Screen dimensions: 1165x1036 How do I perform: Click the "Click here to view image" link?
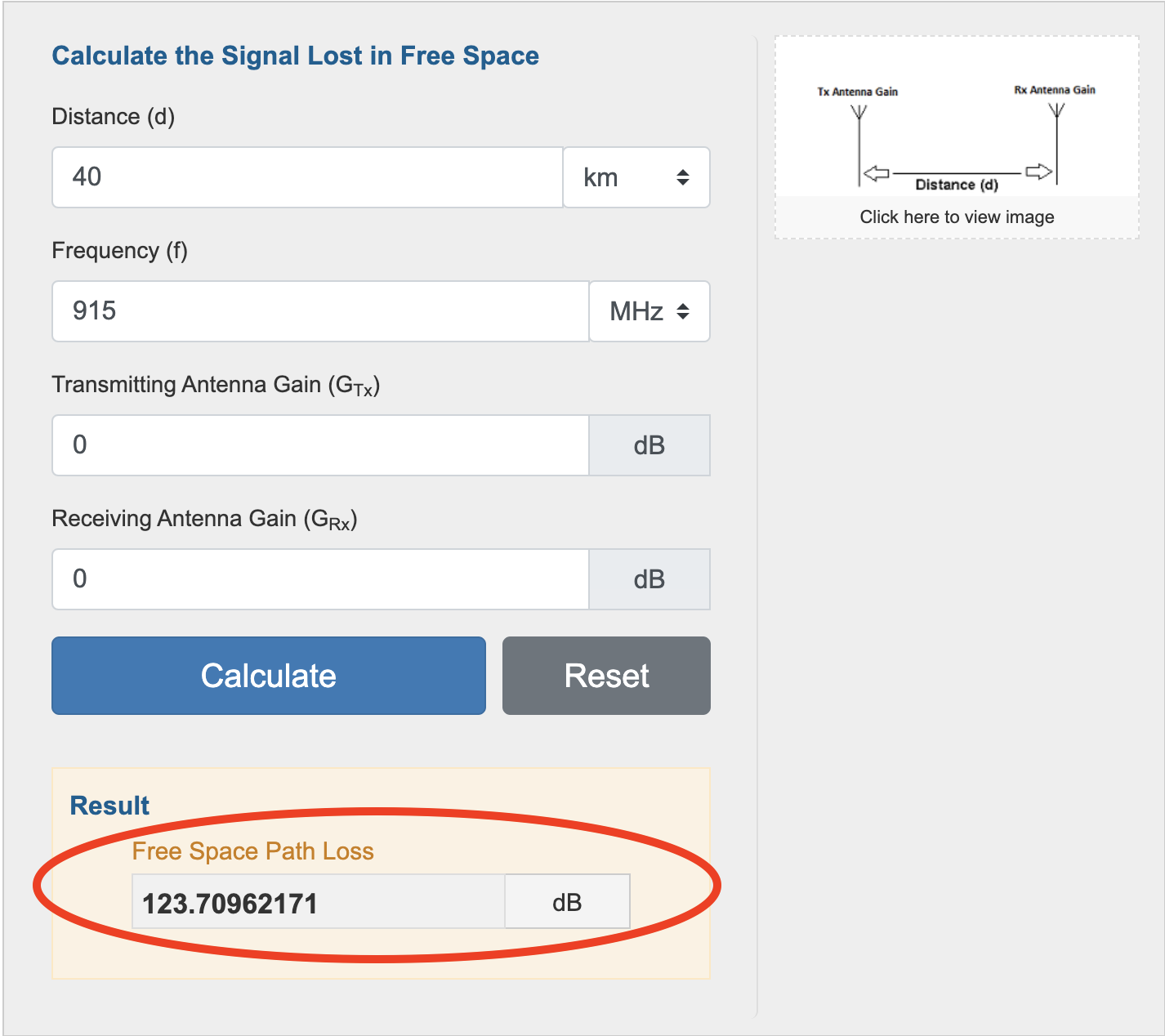coord(957,217)
